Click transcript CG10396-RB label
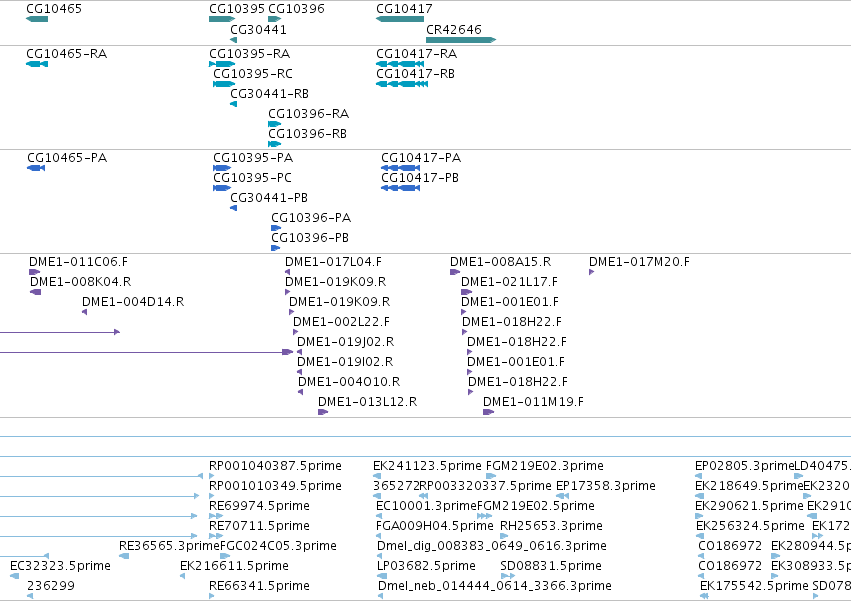The height and width of the screenshot is (601, 851). point(307,134)
